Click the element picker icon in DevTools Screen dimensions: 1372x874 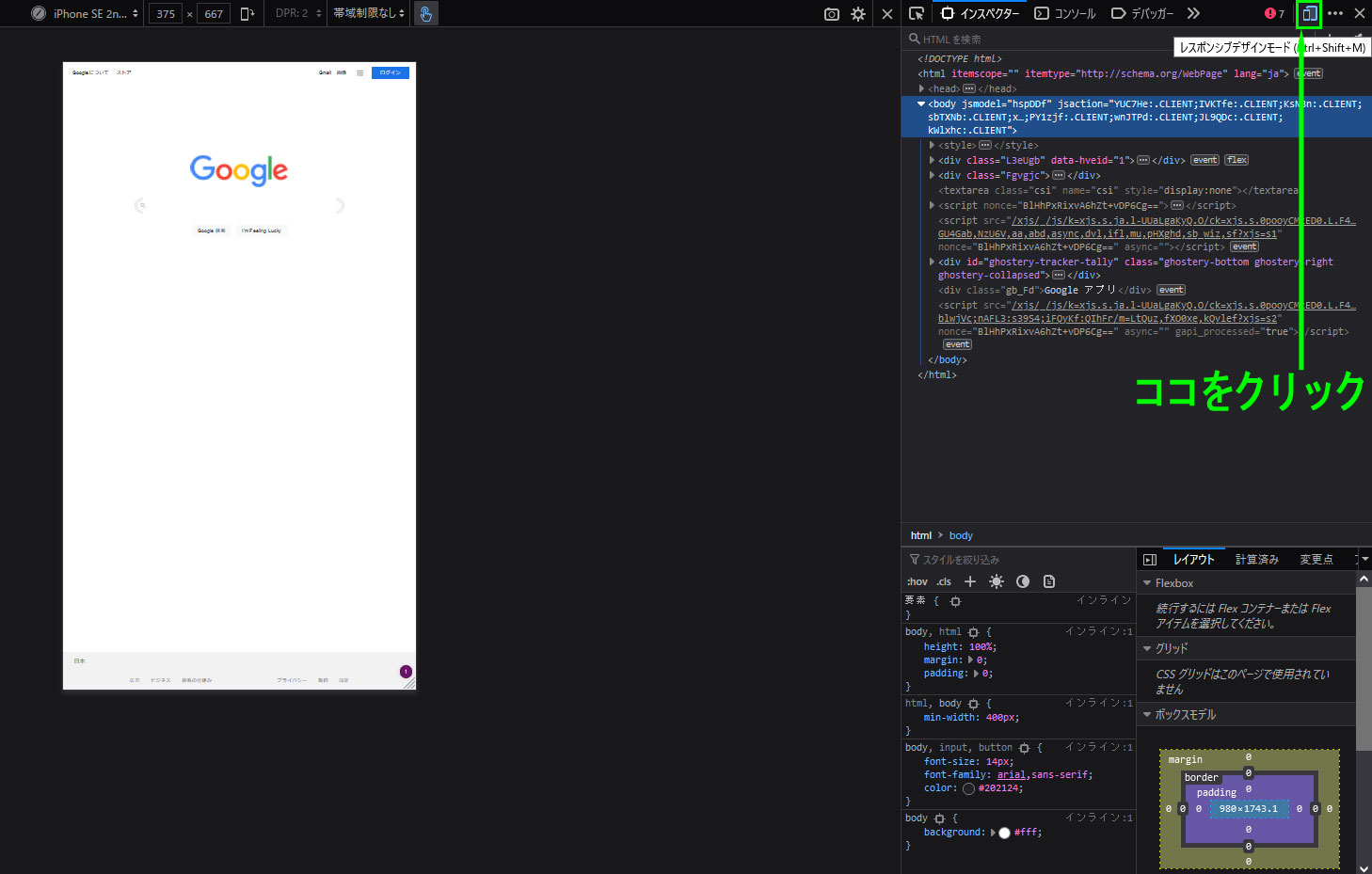tap(917, 13)
